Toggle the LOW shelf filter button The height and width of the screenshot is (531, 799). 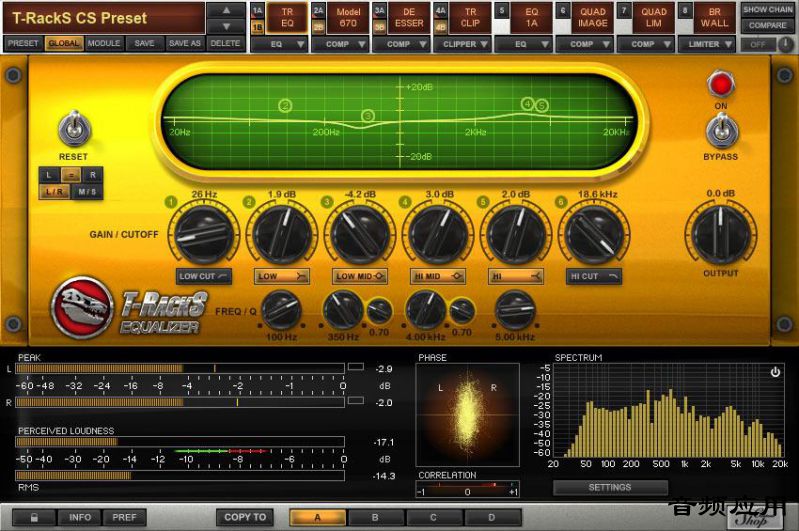point(282,276)
